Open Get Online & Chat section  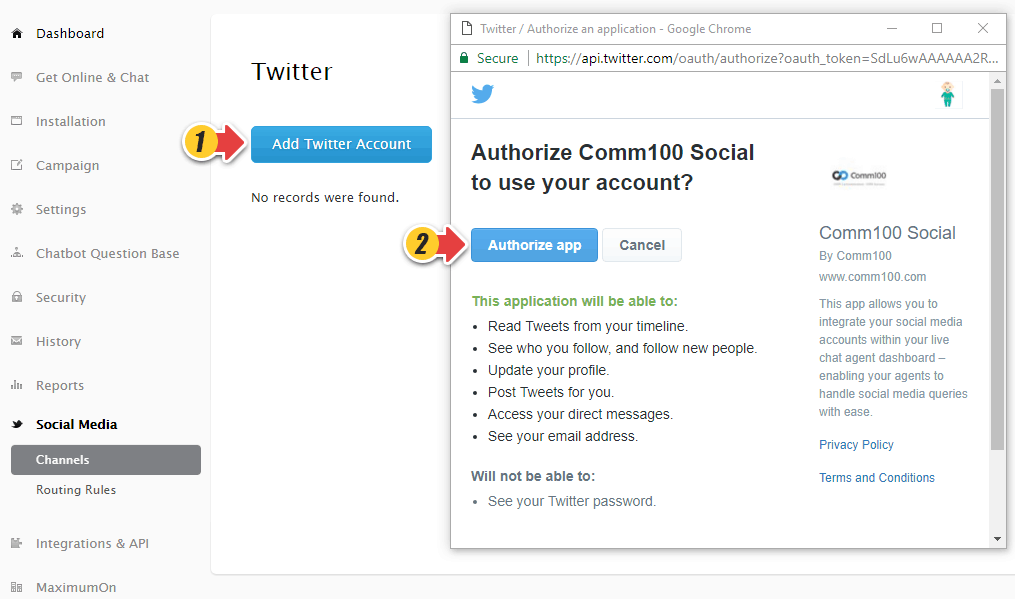click(x=93, y=77)
